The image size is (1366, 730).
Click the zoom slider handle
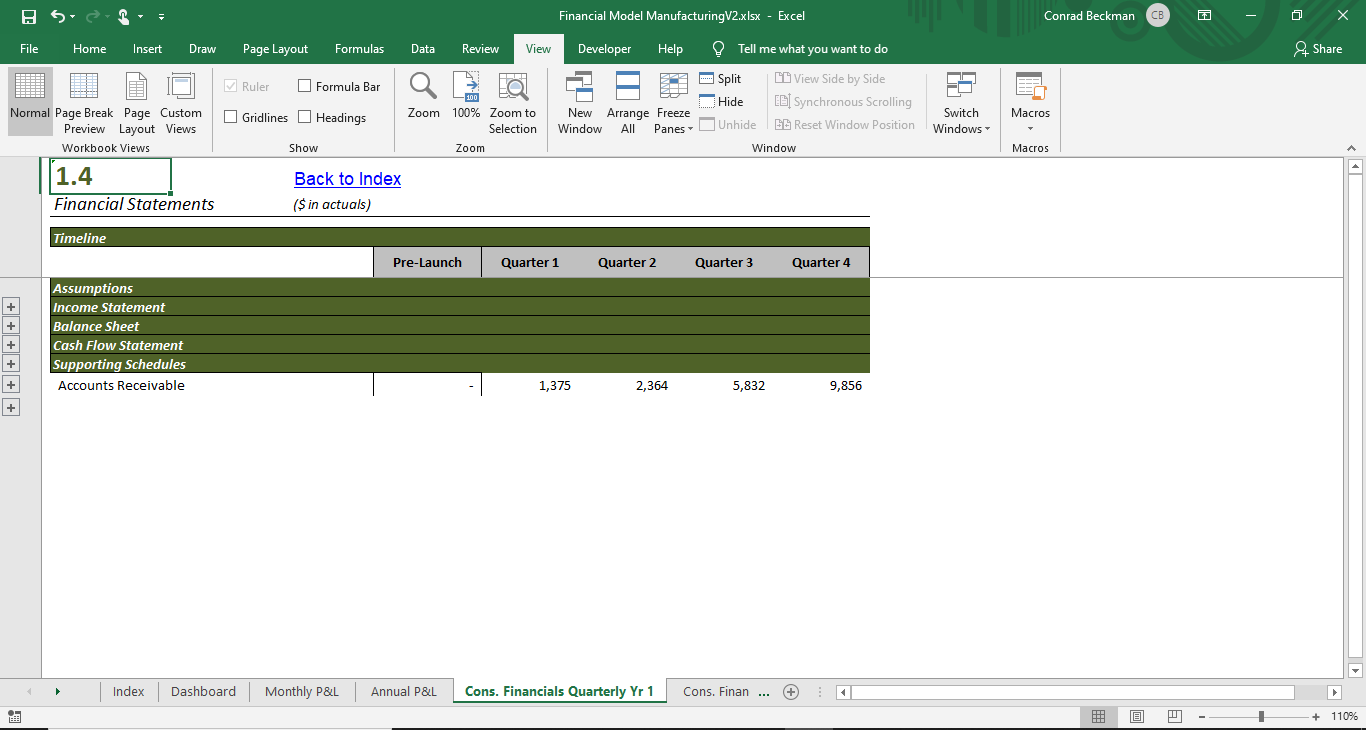(1262, 716)
